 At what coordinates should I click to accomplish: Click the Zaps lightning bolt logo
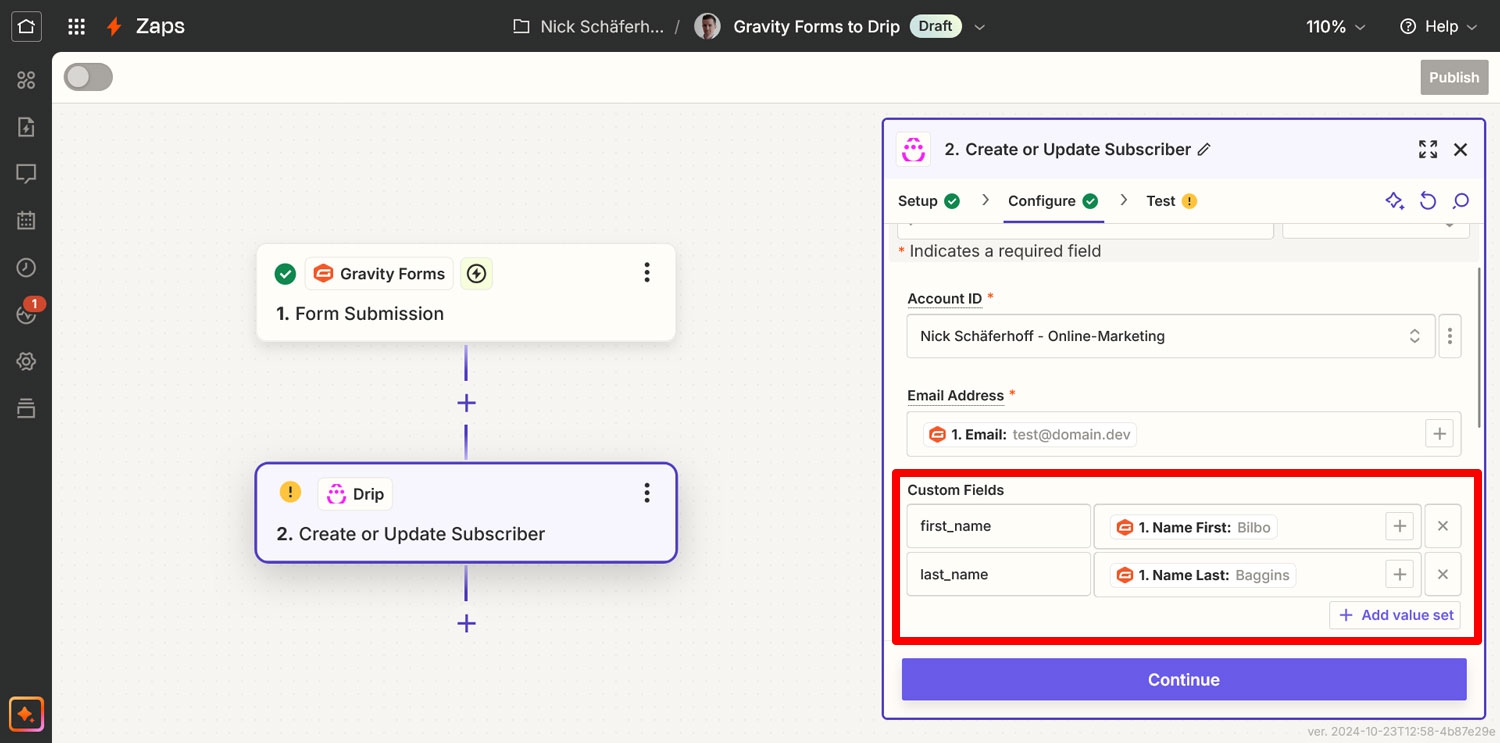(x=115, y=27)
